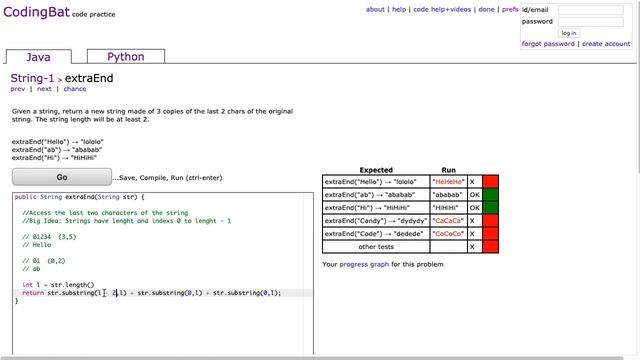Open the progress graph link
Screen dimensions: 640x360
(x=364, y=264)
